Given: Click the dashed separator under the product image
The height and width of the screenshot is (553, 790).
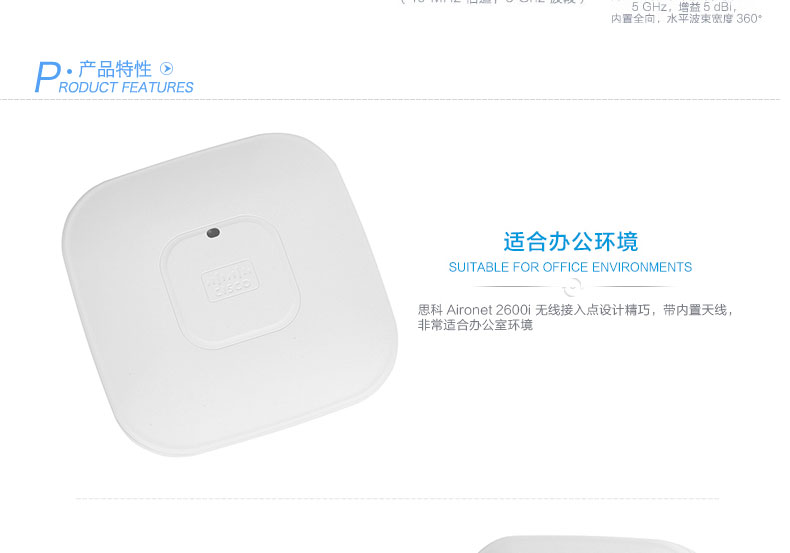Looking at the screenshot, I should (398, 499).
